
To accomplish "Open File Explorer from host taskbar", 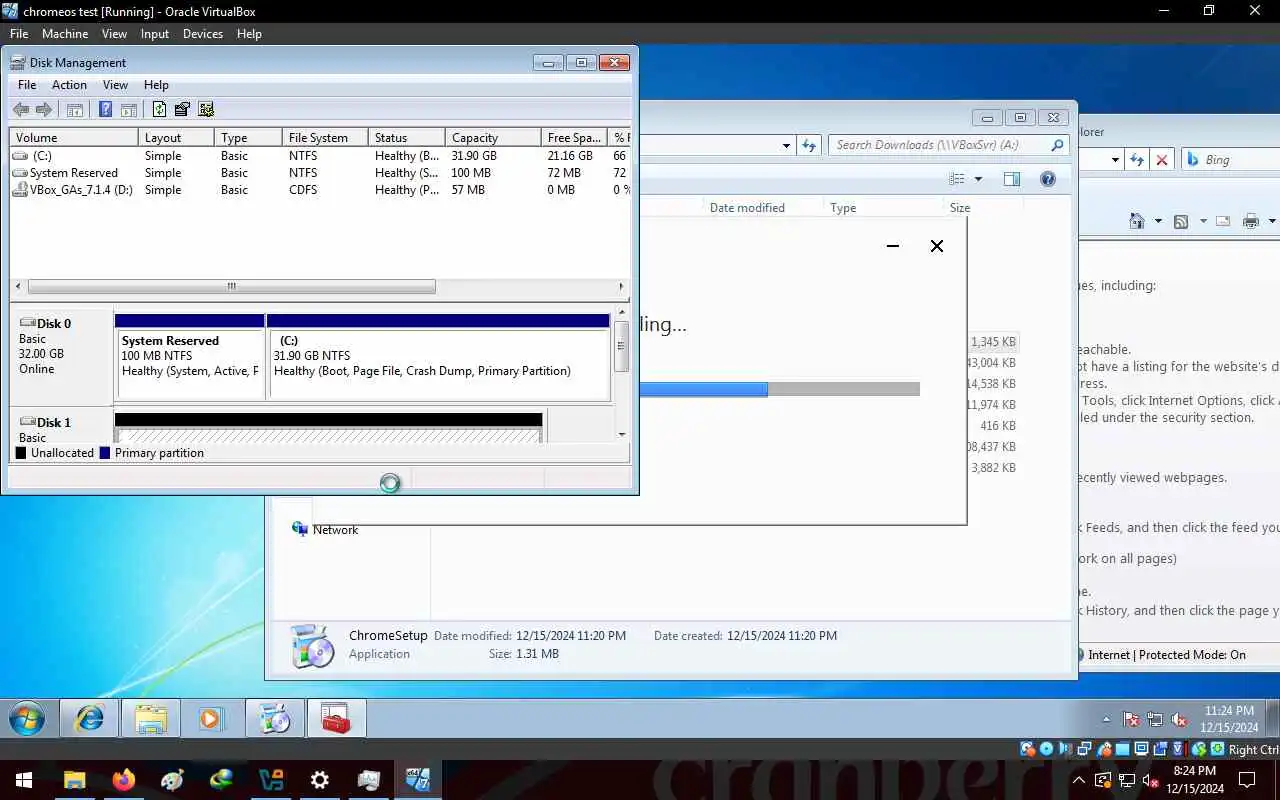I will click(75, 780).
